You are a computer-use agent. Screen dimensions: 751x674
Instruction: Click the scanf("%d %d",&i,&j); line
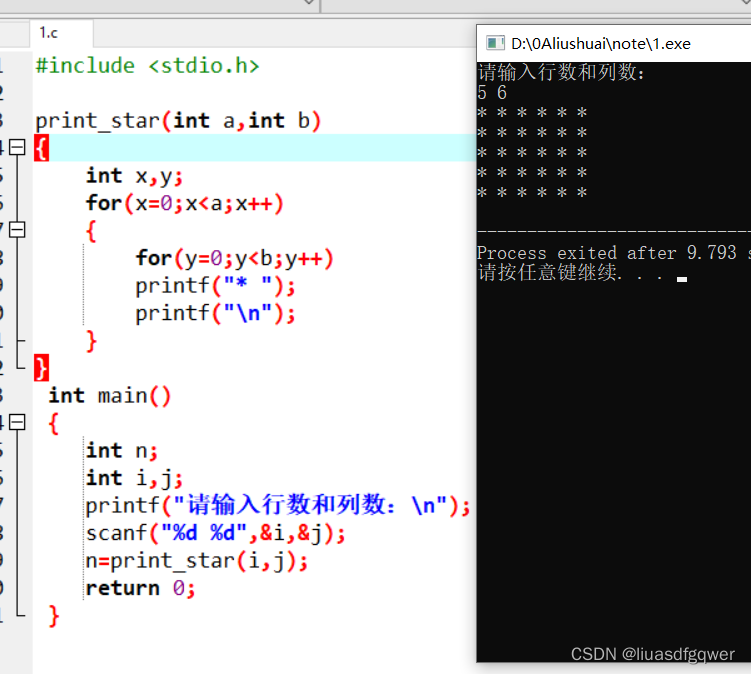pyautogui.click(x=216, y=533)
